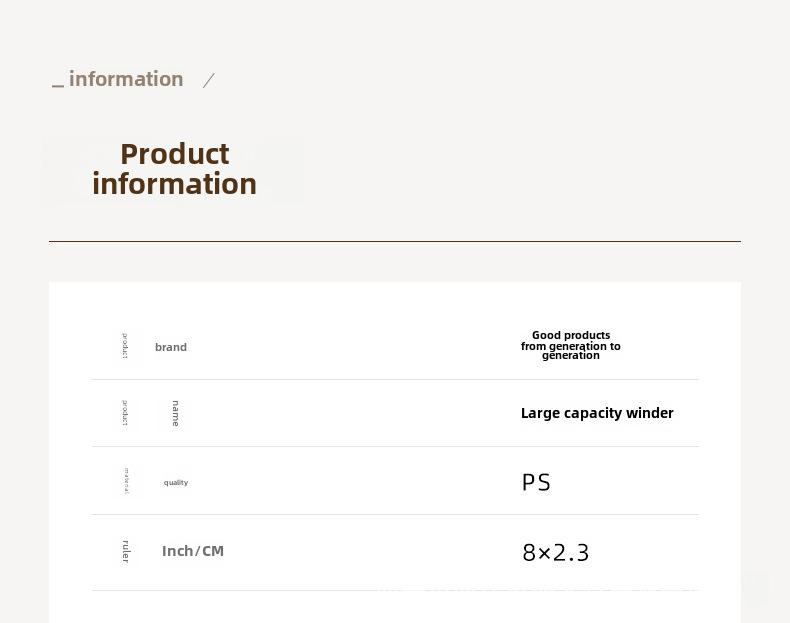Click the 'brand' label
790x623 pixels.
coord(171,347)
